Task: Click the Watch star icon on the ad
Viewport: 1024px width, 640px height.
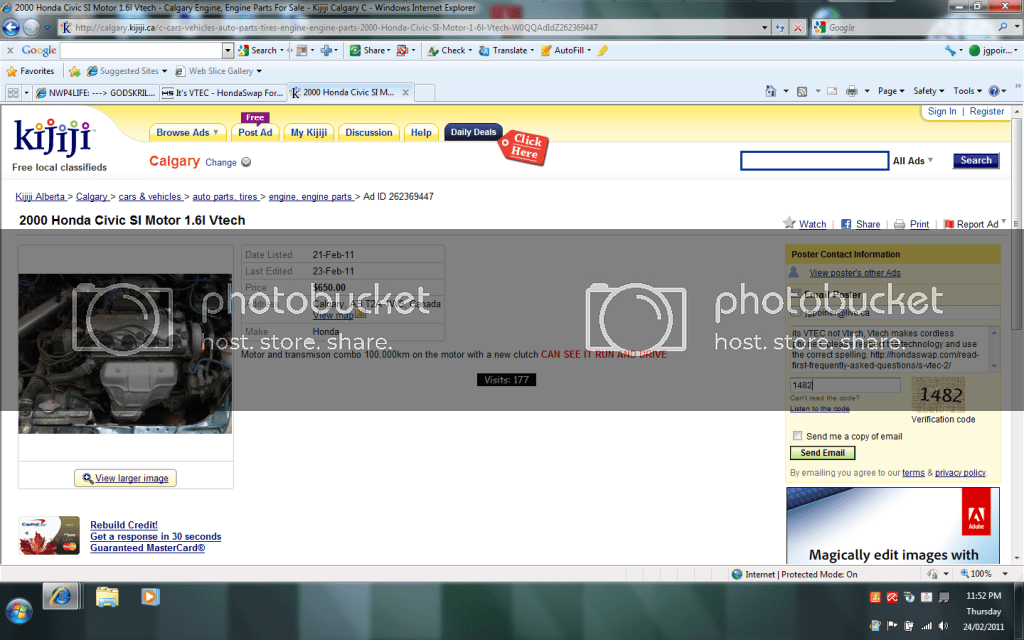Action: tap(789, 223)
